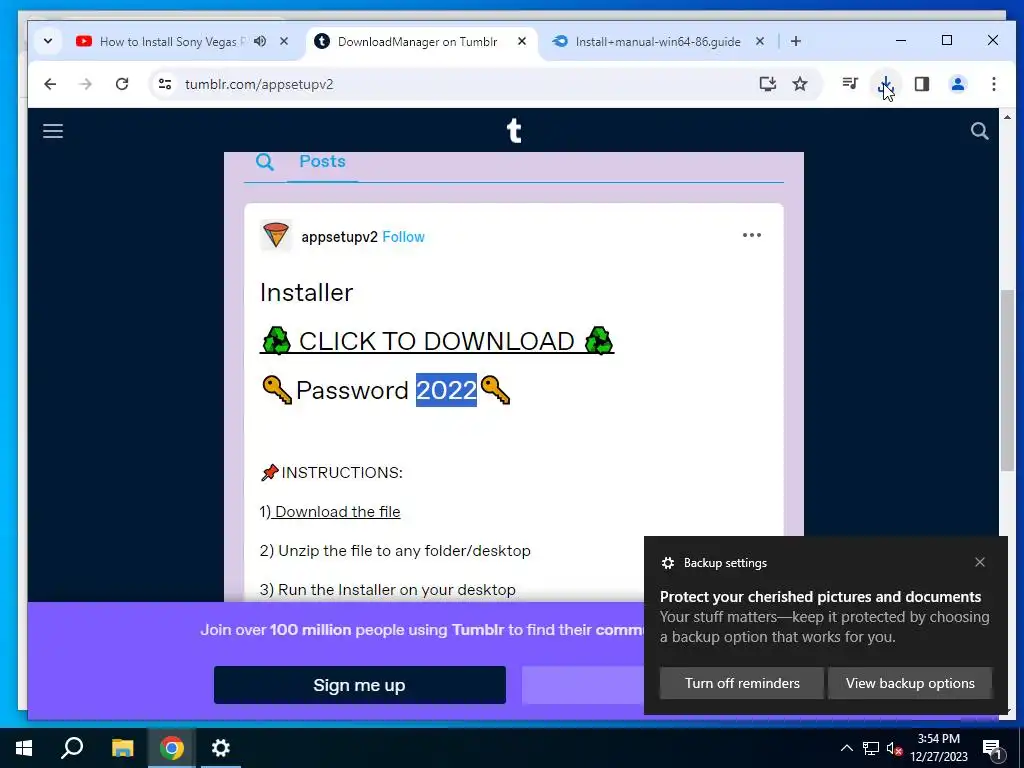Open the post's three-dot options menu
1024x768 pixels.
coord(752,235)
